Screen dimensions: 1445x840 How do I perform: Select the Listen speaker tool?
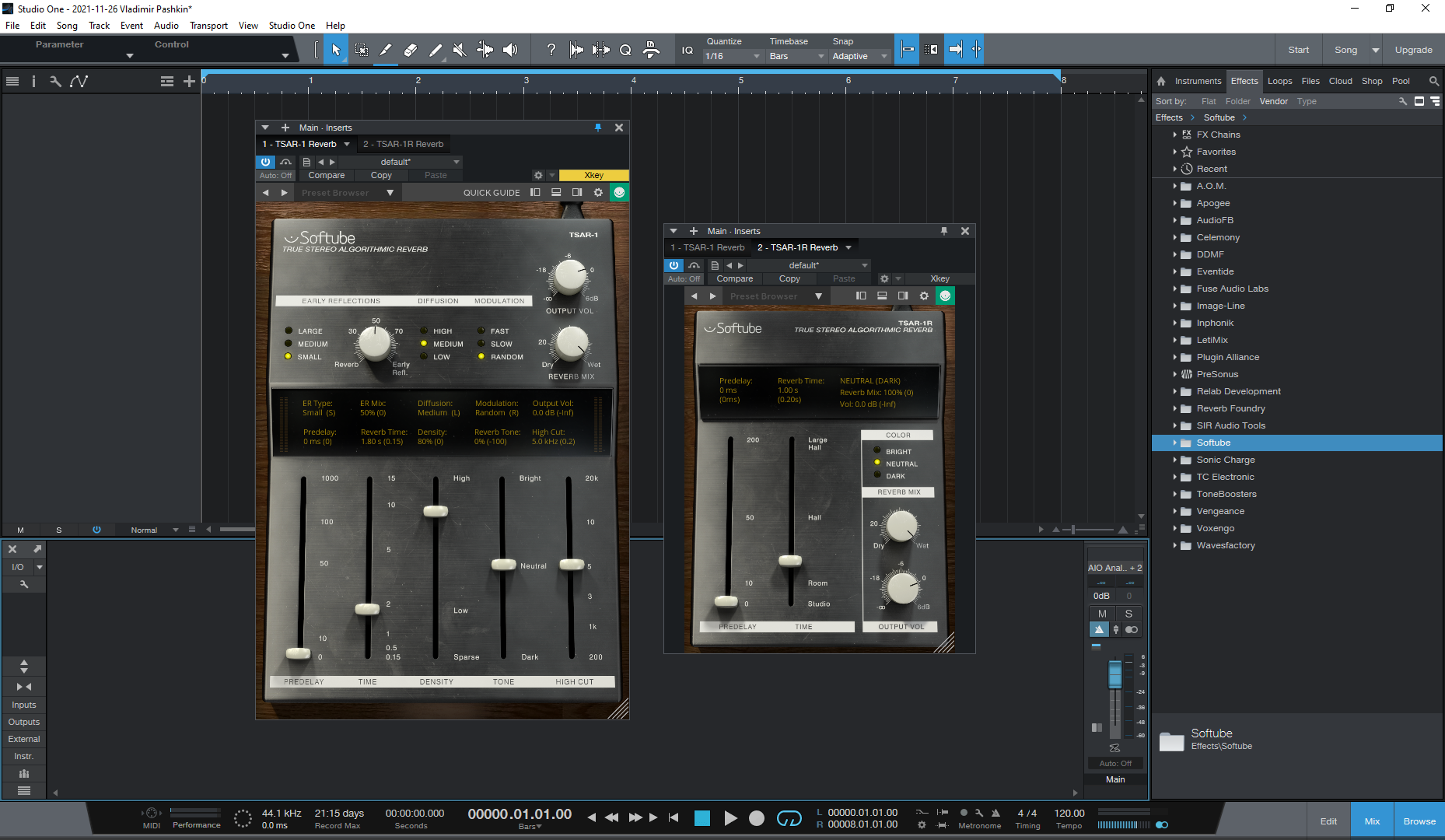510,50
